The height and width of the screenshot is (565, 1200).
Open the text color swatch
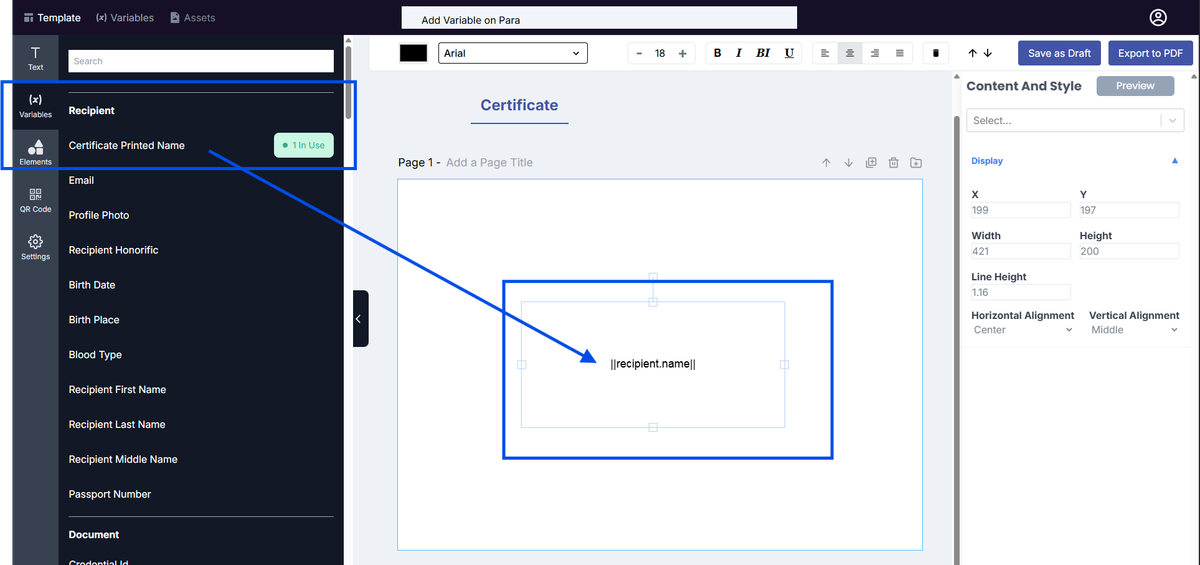413,53
